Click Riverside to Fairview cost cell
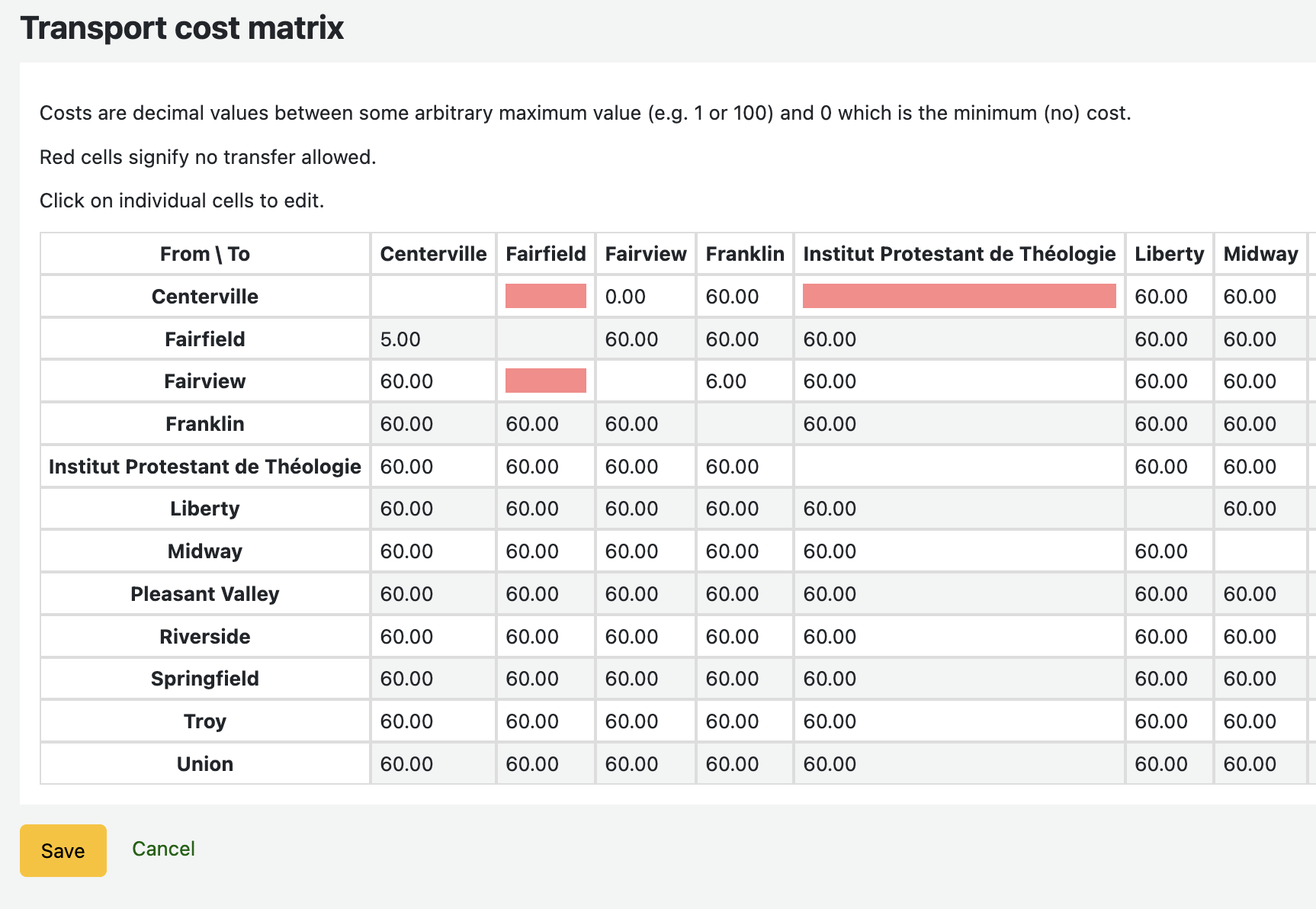Viewport: 1316px width, 909px height. 645,637
